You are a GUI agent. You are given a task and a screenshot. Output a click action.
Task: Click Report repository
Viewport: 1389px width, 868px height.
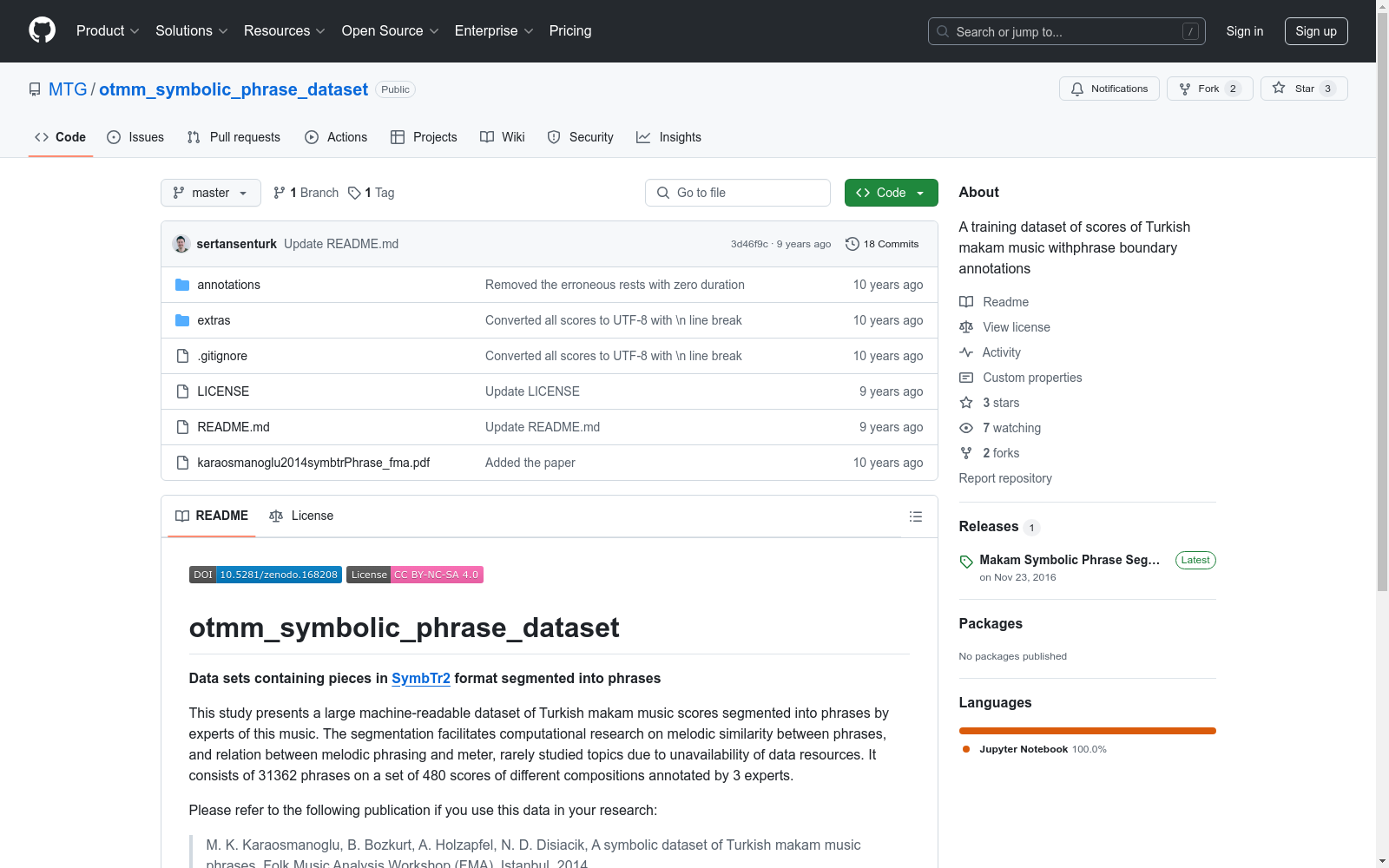[1005, 478]
